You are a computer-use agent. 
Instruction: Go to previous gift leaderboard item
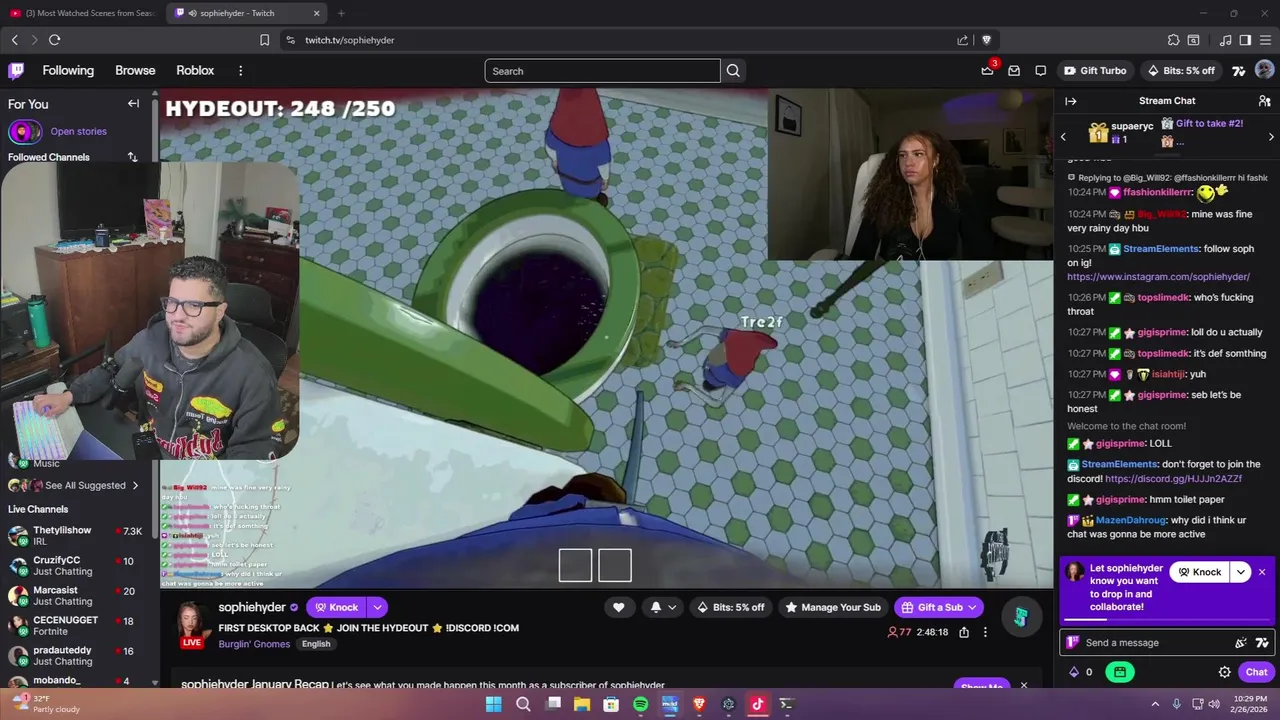[1063, 136]
